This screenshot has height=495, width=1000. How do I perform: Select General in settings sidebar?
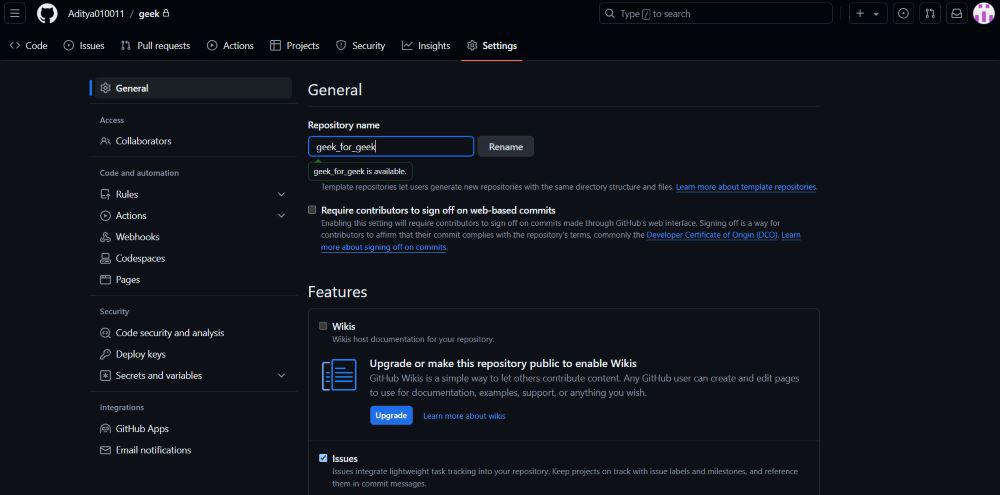tap(191, 88)
